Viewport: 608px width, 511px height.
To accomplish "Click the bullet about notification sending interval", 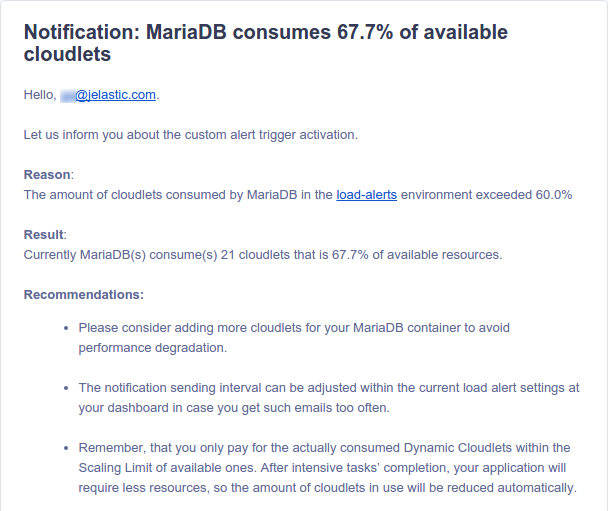I will pos(329,398).
